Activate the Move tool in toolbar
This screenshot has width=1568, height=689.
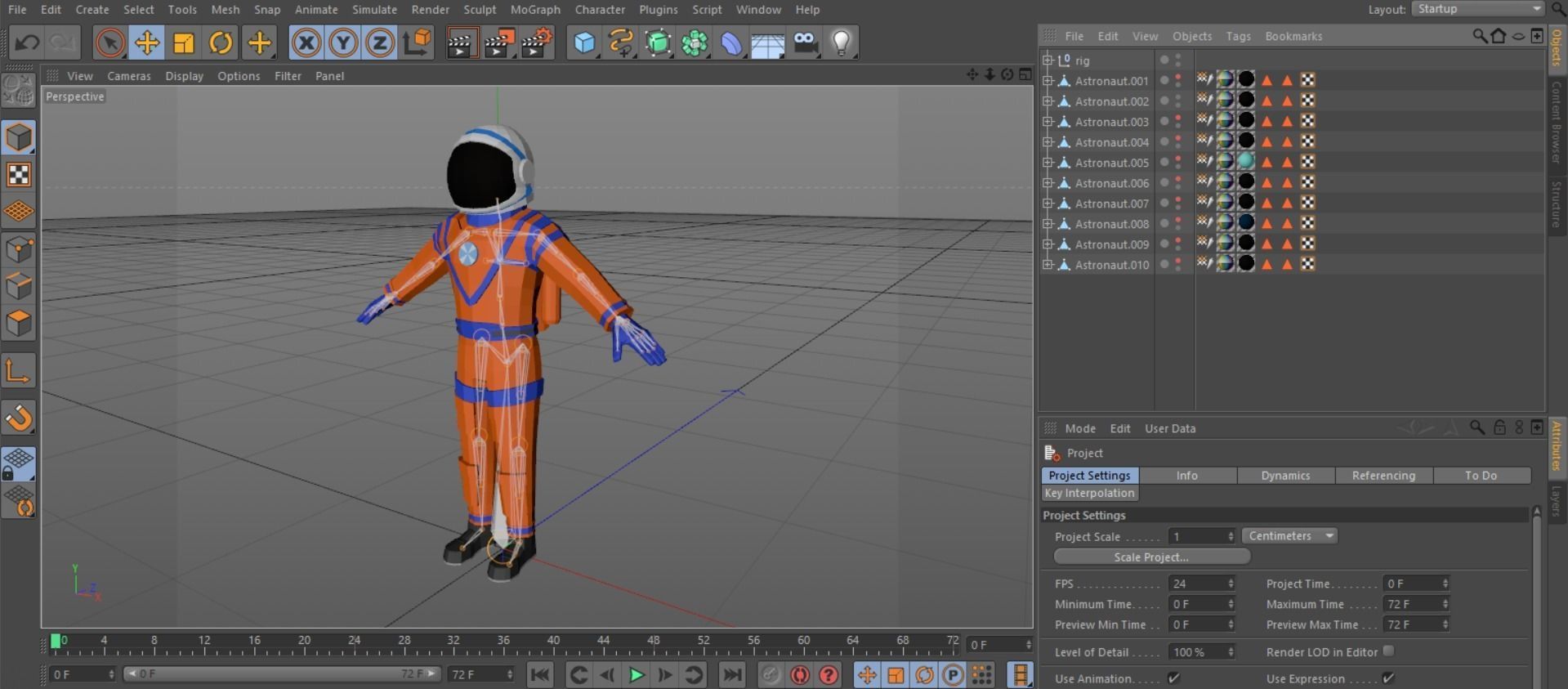pyautogui.click(x=147, y=43)
